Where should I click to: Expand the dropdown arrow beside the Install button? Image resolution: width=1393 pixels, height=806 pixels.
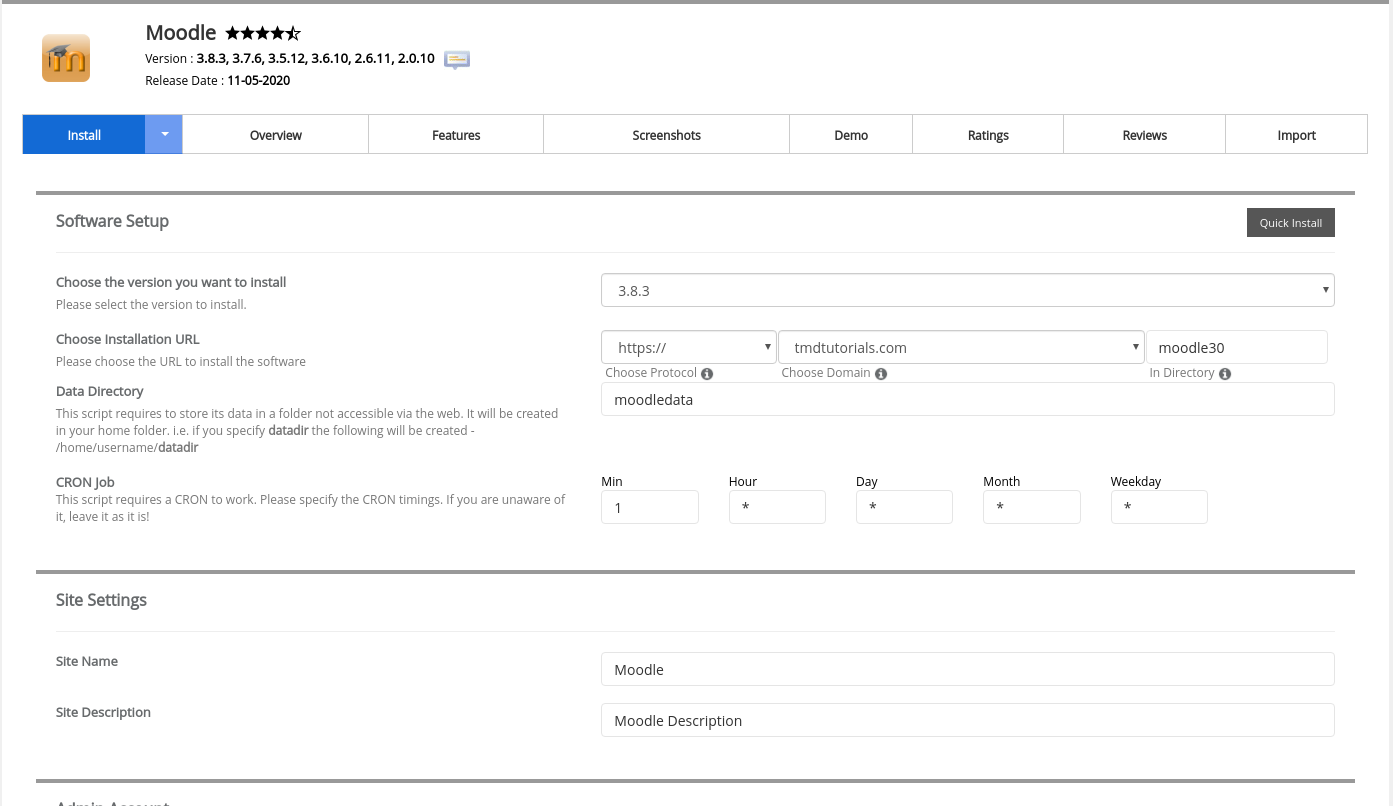163,134
